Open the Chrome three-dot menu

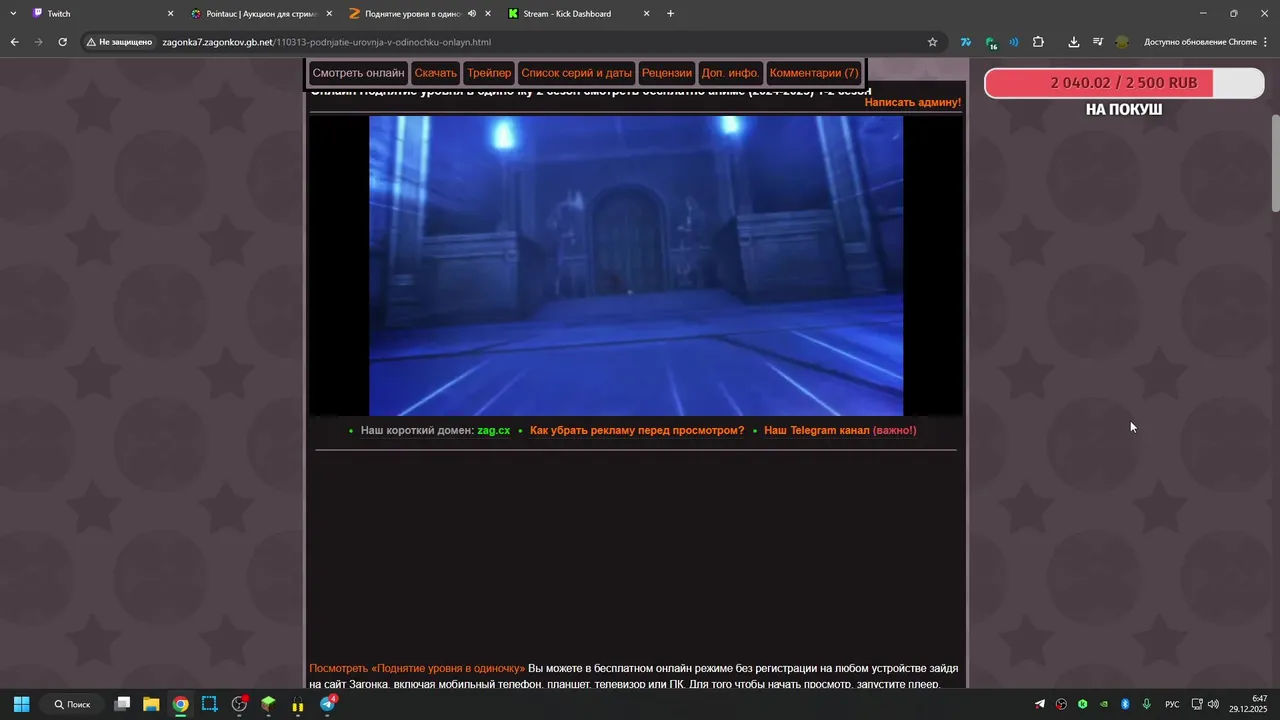pyautogui.click(x=1266, y=42)
